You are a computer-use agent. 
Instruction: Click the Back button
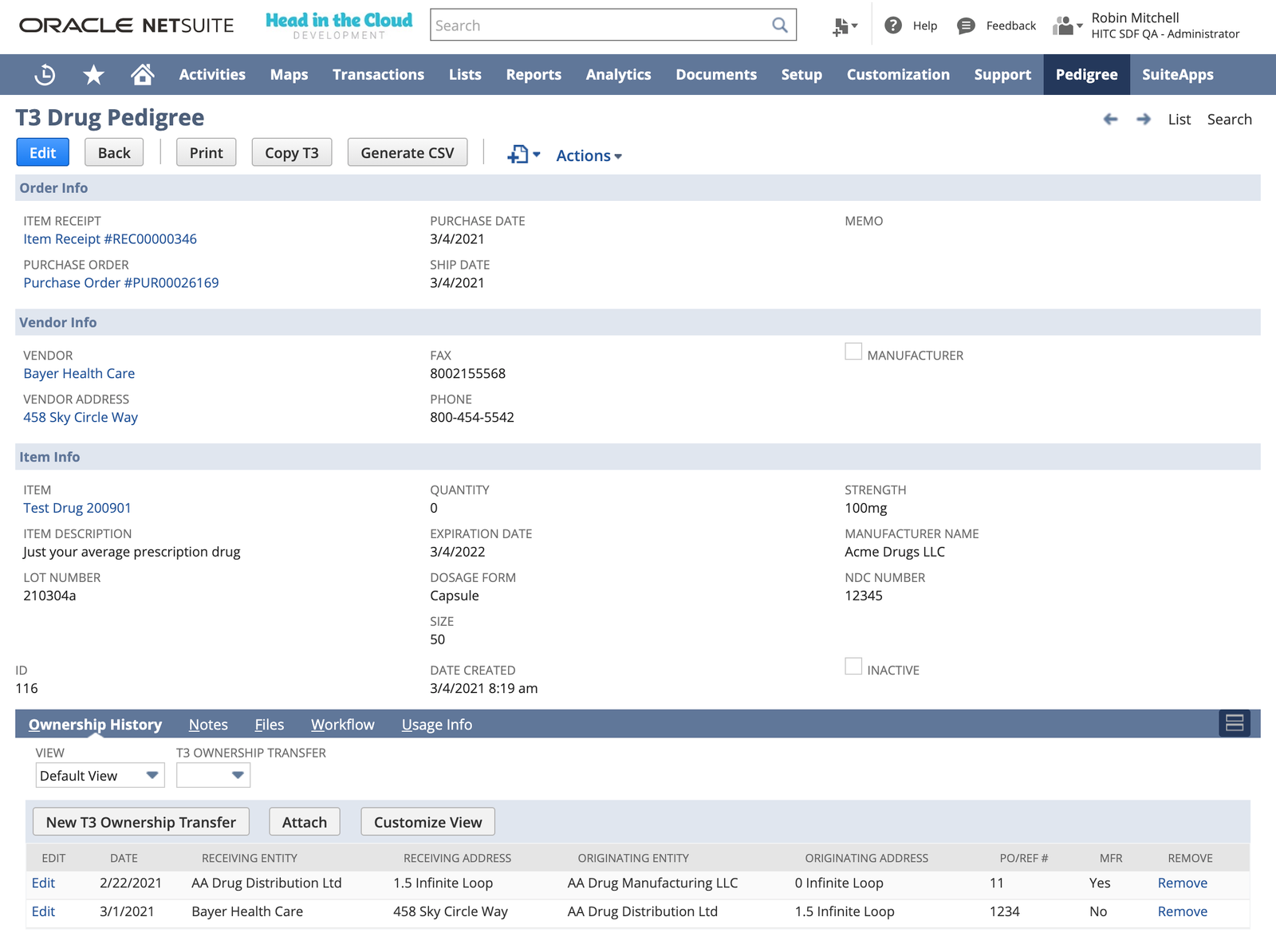[114, 152]
